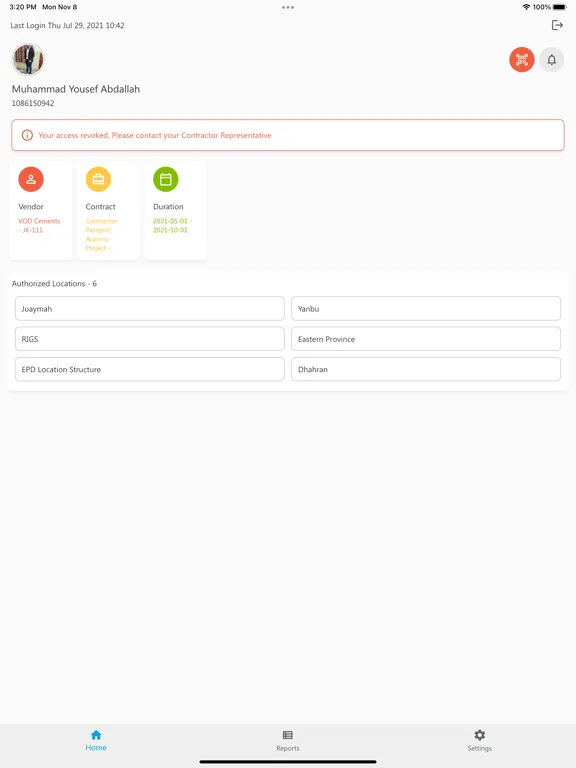The height and width of the screenshot is (768, 576).
Task: Select the RIGS location
Action: pos(149,339)
